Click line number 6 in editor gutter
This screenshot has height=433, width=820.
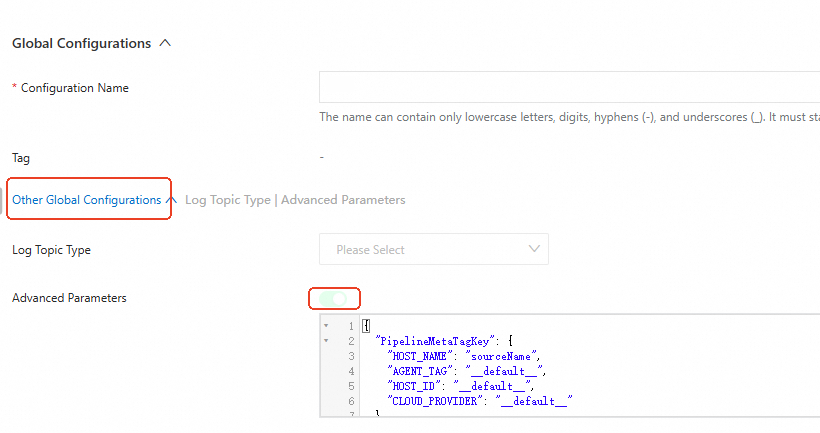(x=351, y=401)
